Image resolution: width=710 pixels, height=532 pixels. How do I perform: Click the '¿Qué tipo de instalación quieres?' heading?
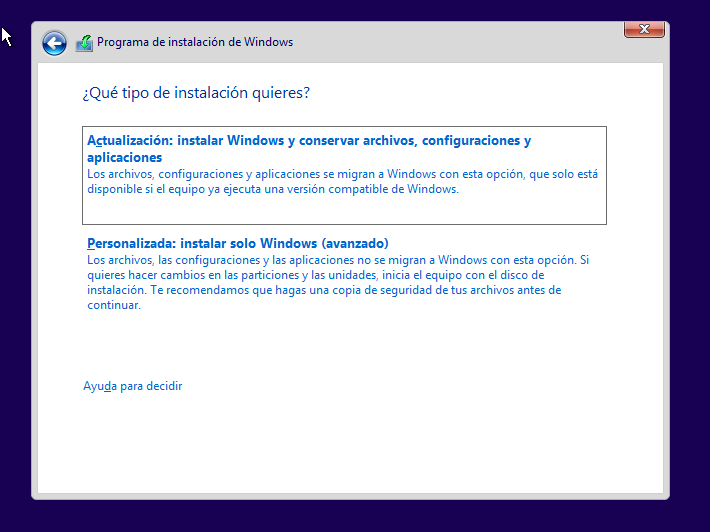coord(196,93)
